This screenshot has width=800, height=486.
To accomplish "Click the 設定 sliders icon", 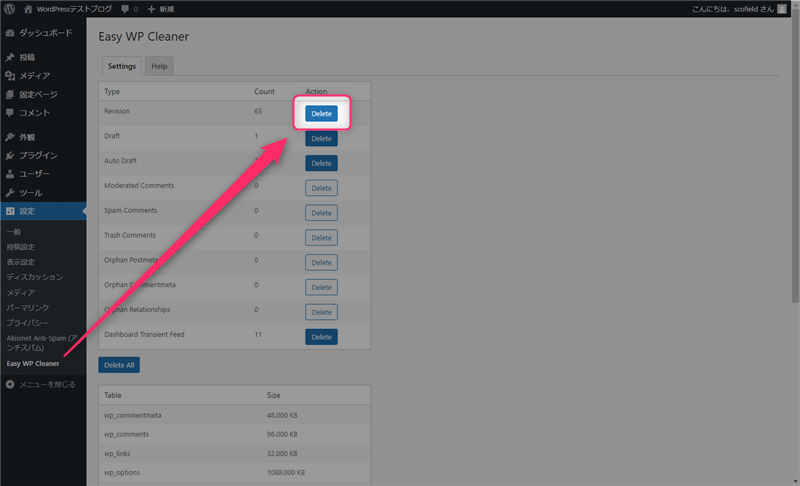I will coord(10,211).
